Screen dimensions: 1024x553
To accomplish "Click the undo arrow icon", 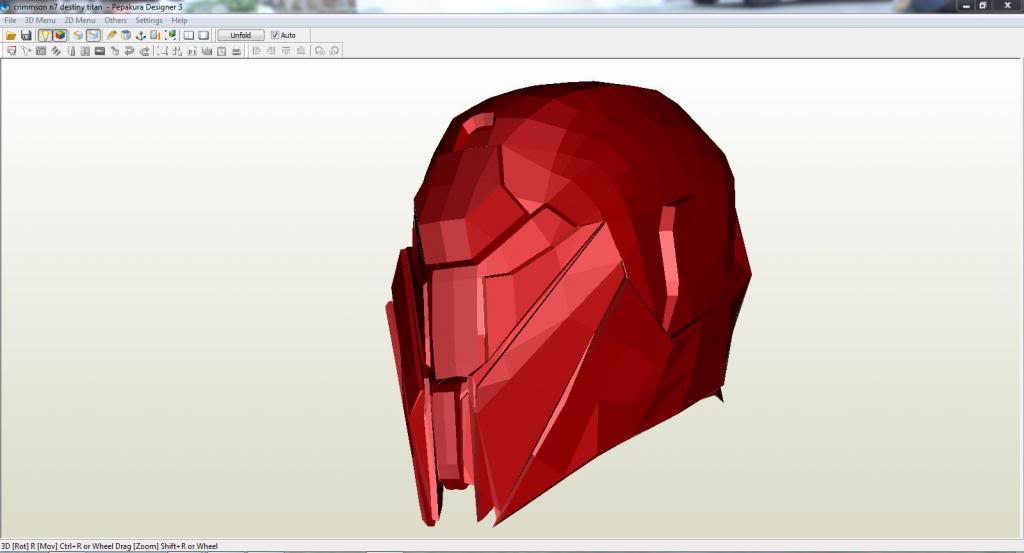I will pos(129,51).
